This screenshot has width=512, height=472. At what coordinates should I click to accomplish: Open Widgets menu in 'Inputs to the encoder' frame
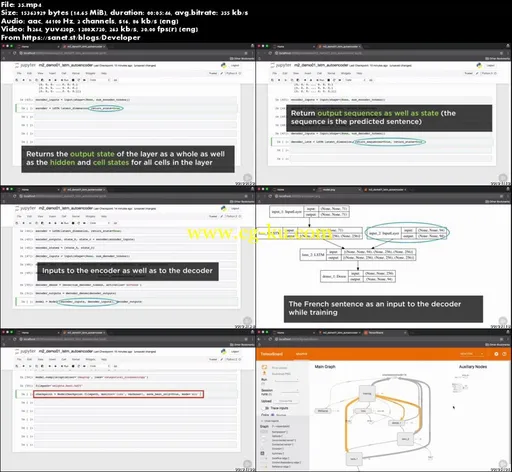pyautogui.click(x=90, y=216)
